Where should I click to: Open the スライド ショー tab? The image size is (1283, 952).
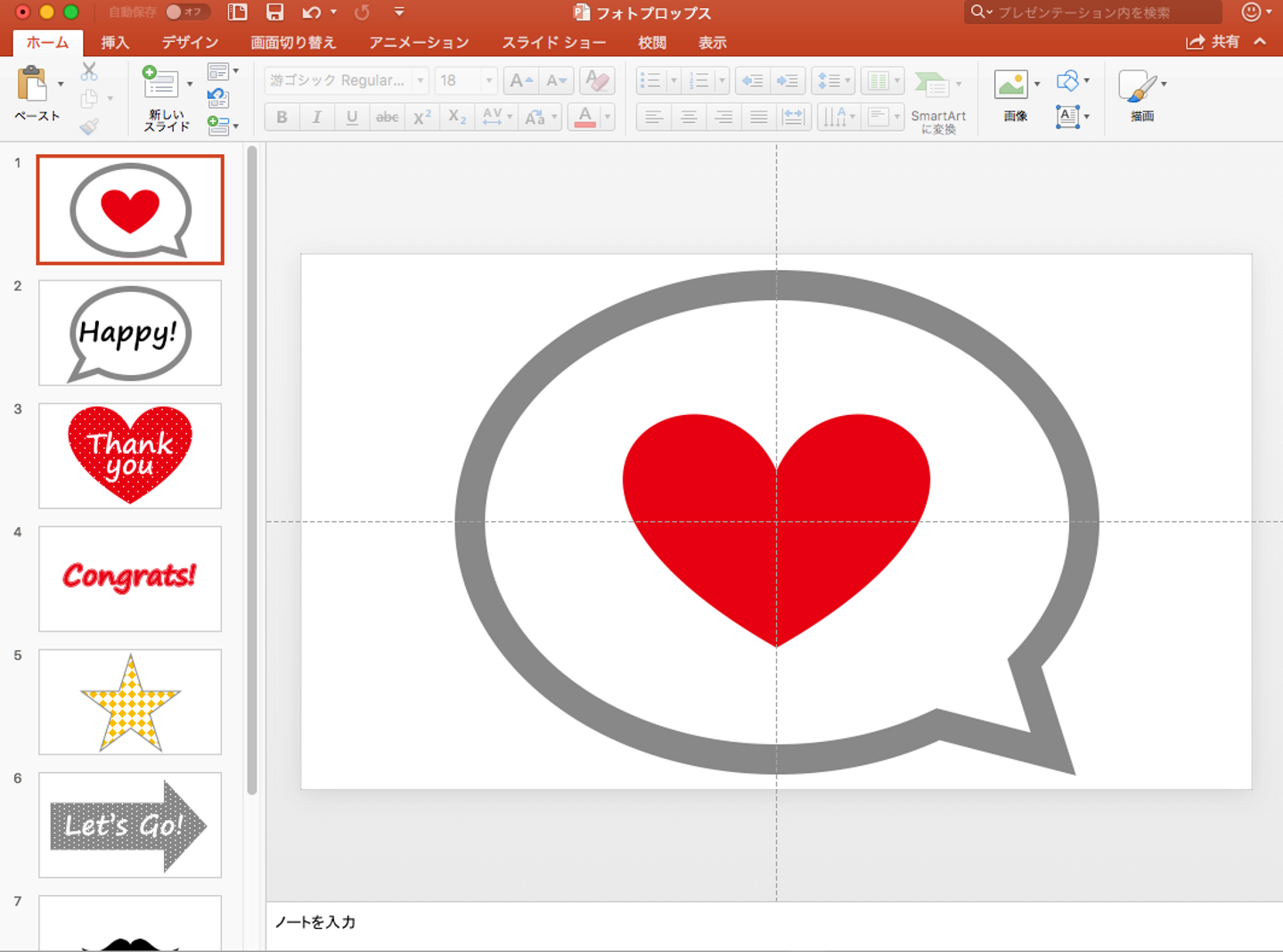tap(553, 43)
